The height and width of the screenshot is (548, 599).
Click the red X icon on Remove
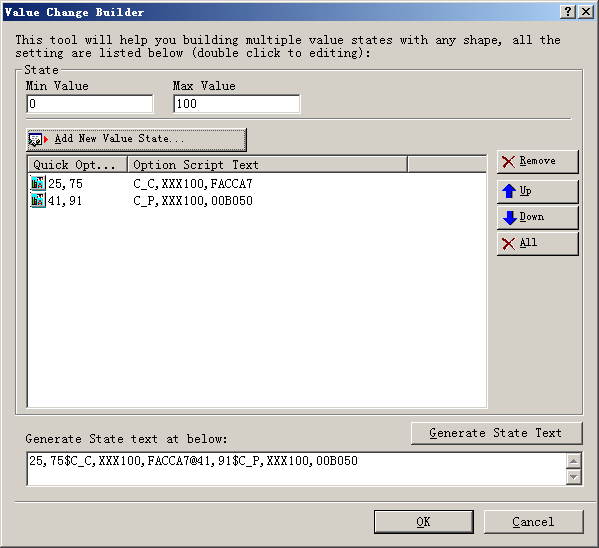(x=508, y=162)
